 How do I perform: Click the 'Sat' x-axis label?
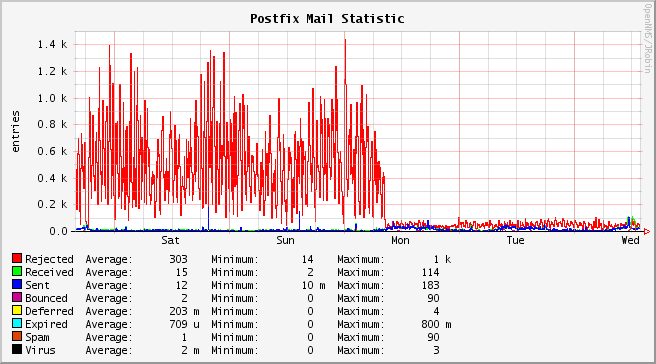pos(170,241)
